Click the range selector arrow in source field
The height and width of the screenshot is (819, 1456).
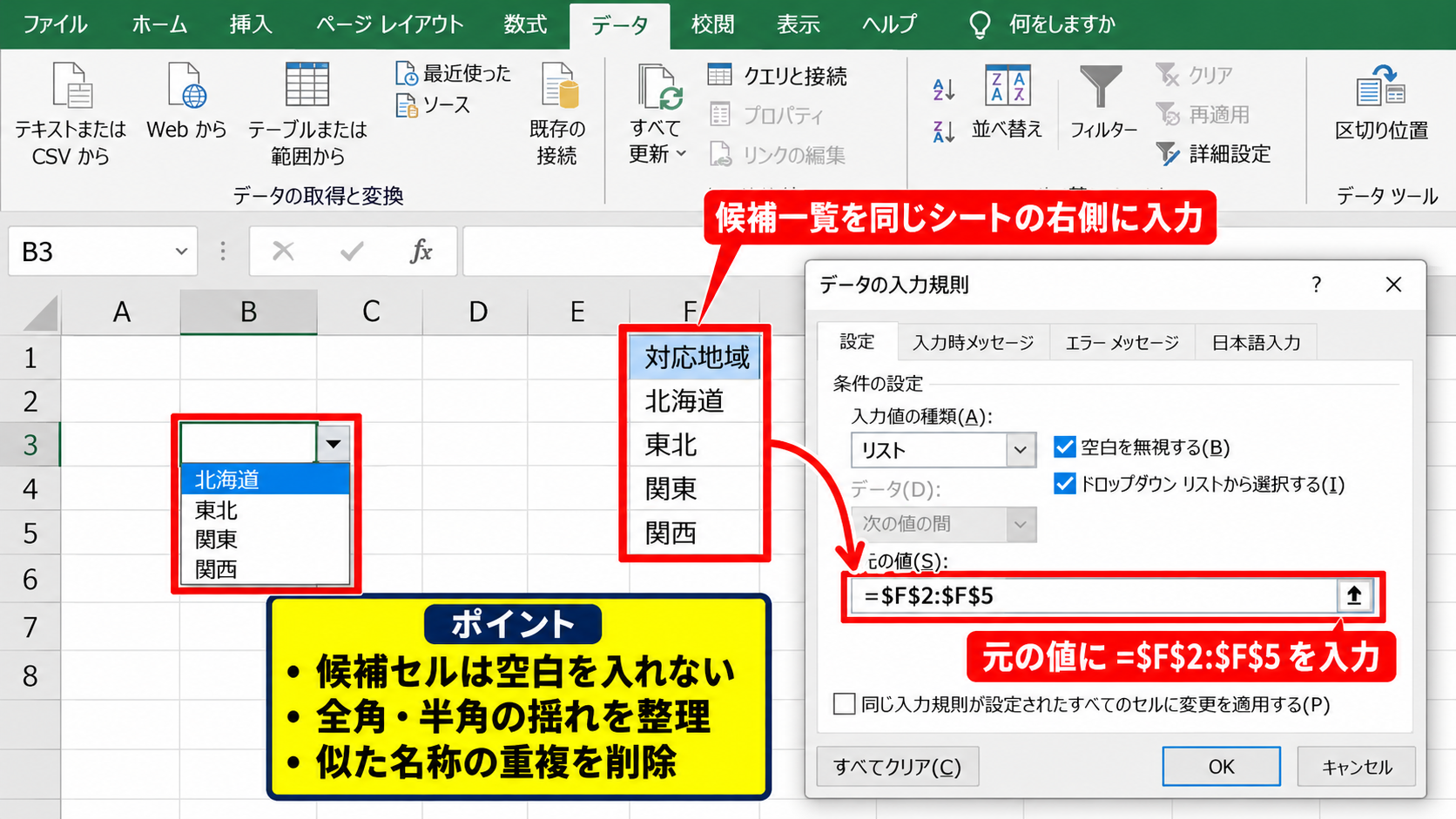tap(1354, 595)
